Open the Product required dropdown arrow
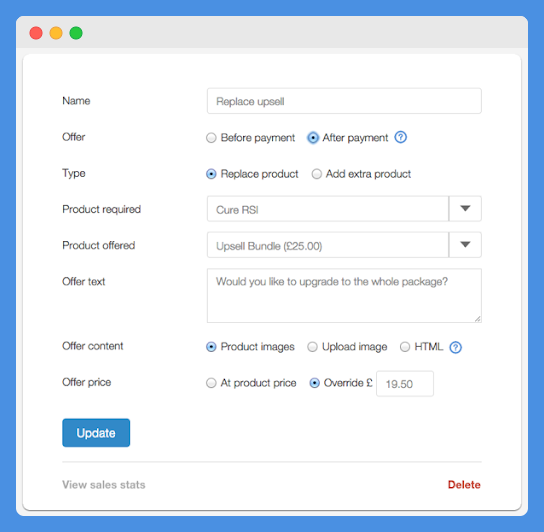 tap(465, 209)
